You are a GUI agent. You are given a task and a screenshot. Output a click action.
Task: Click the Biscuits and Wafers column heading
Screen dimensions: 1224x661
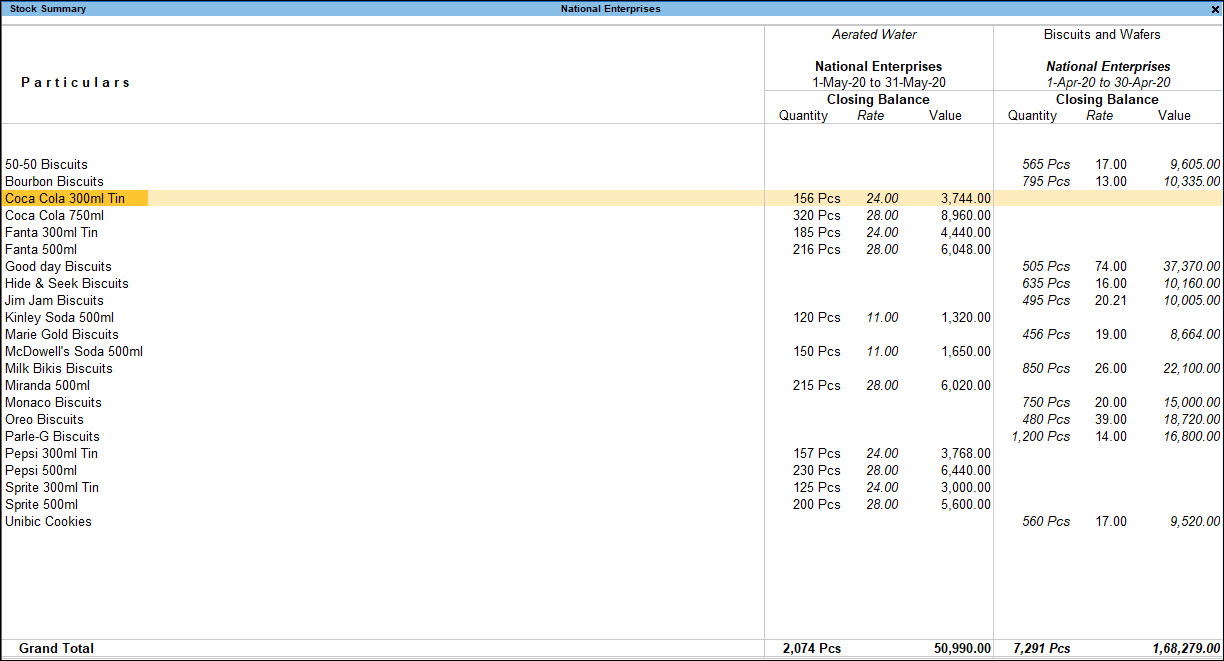click(x=1102, y=35)
